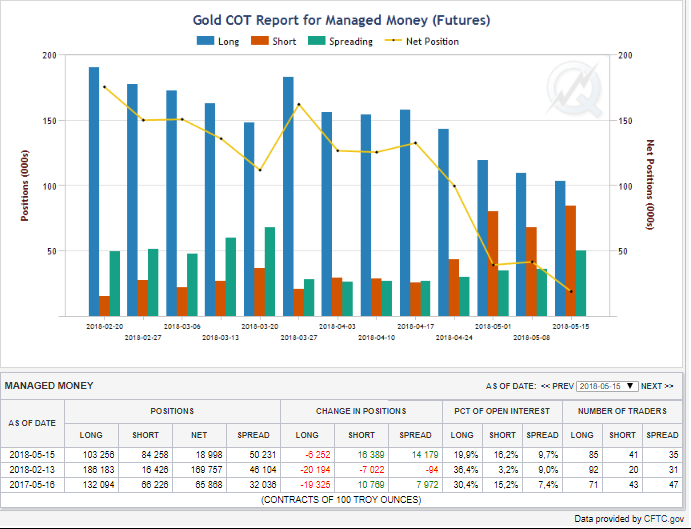
Task: Click the Net Position point at 2018-05-15
Action: 571,291
